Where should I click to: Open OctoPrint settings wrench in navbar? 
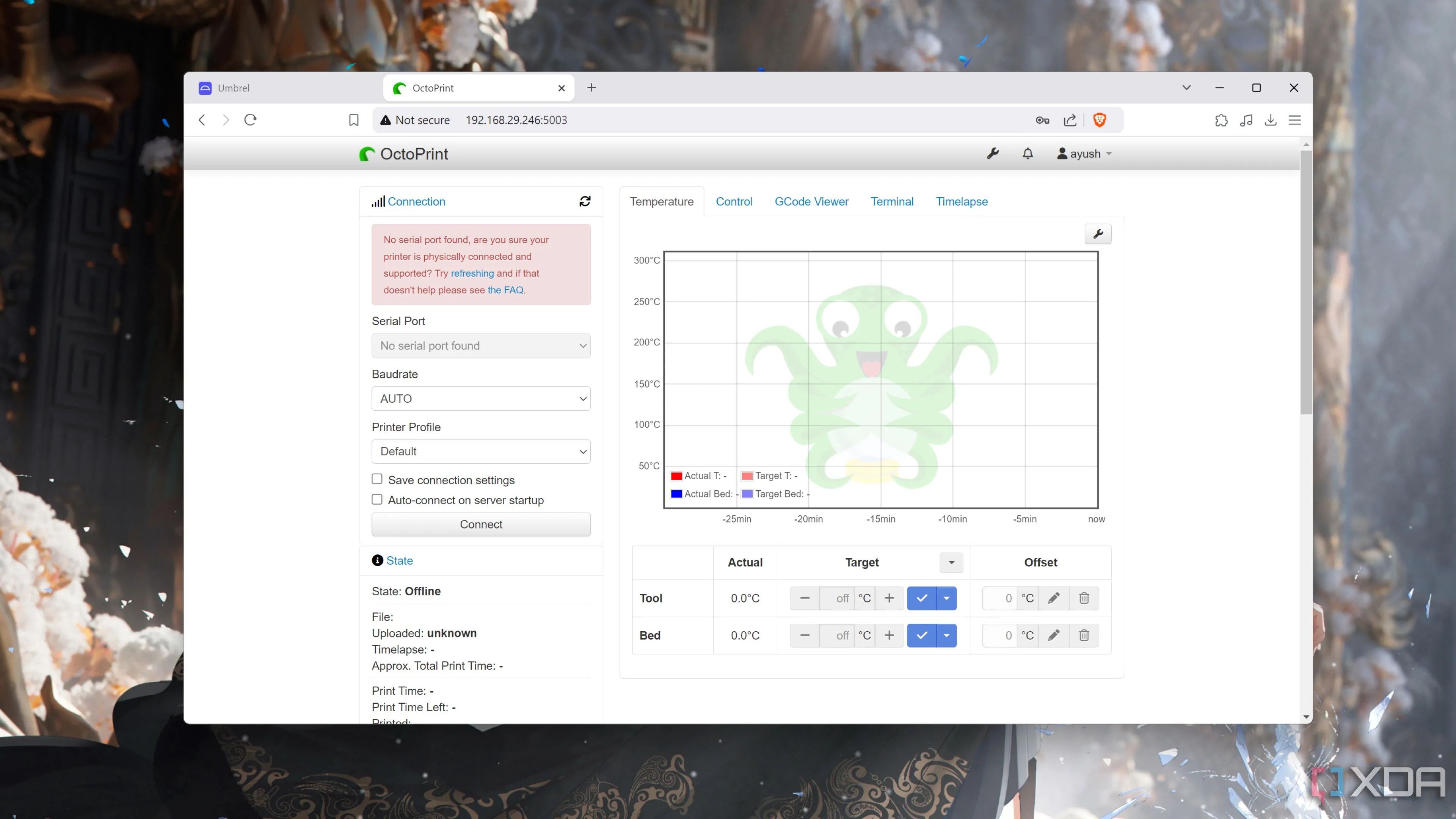[993, 153]
